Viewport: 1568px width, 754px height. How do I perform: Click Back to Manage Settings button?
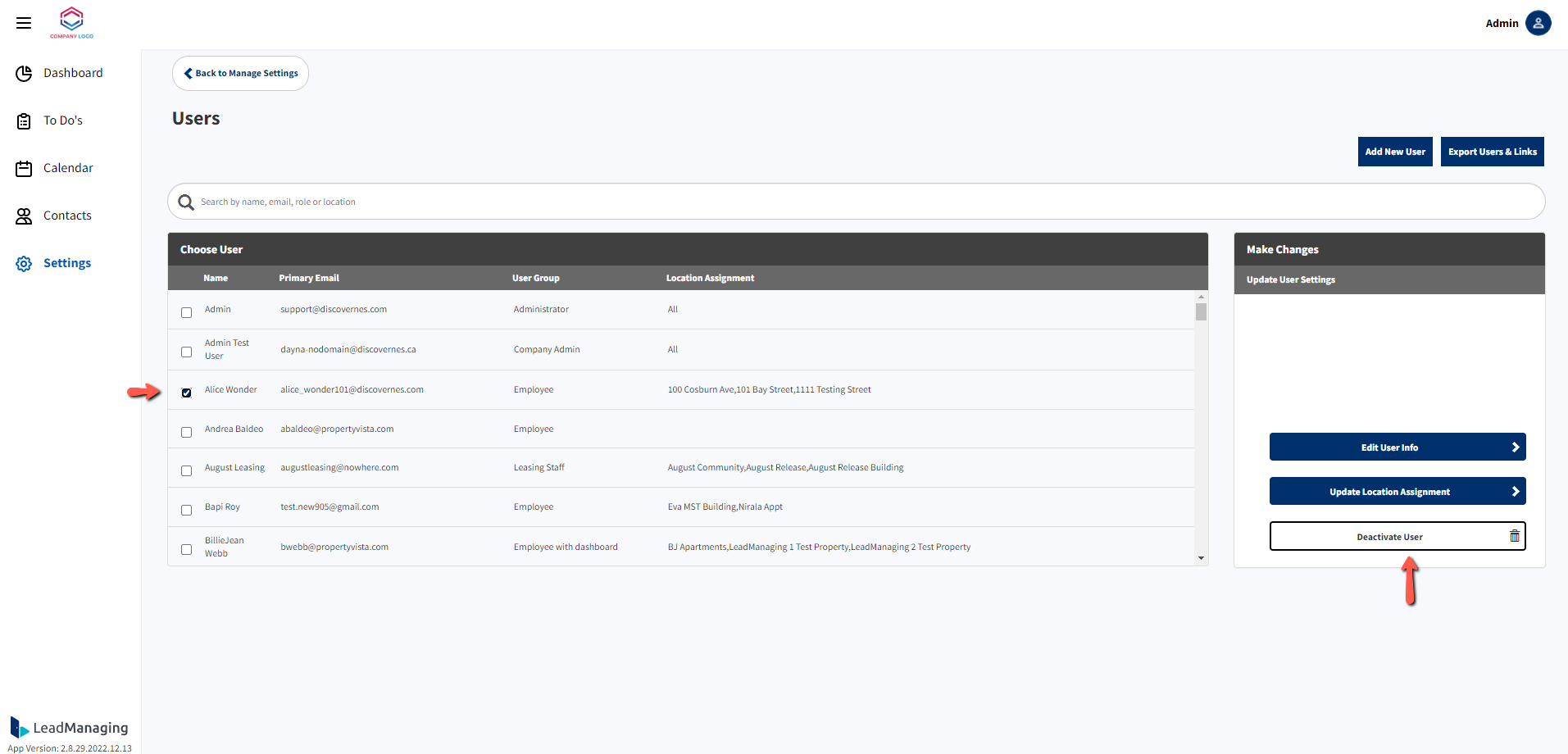click(240, 73)
